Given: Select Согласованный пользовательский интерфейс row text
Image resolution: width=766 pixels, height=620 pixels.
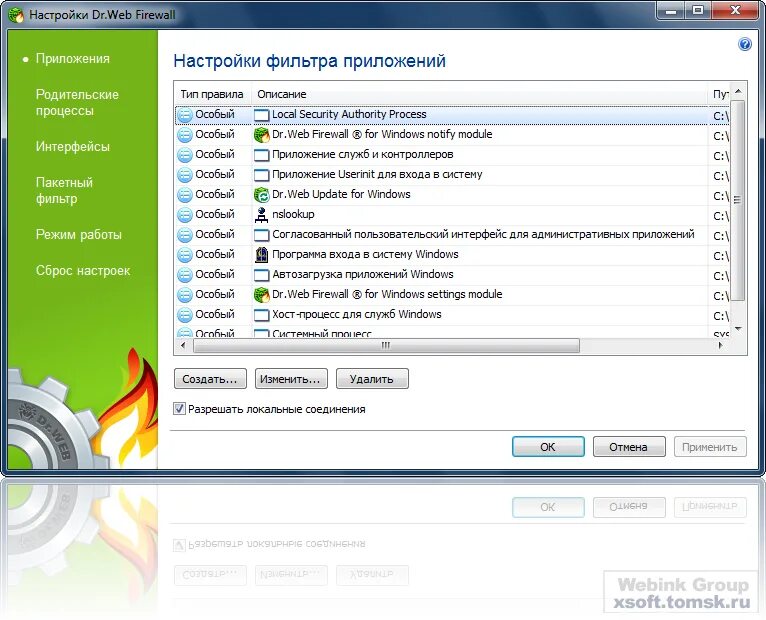Looking at the screenshot, I should click(x=483, y=235).
